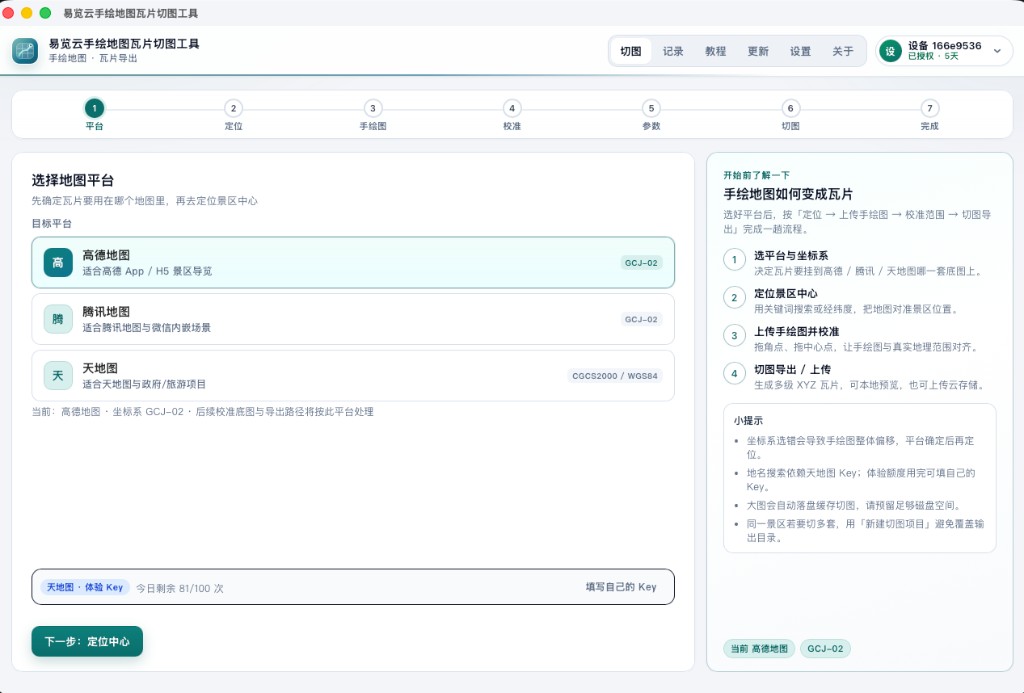Click CGCS2000 / WGS84 badge on 天地图 card
The height and width of the screenshot is (693, 1024).
(615, 376)
